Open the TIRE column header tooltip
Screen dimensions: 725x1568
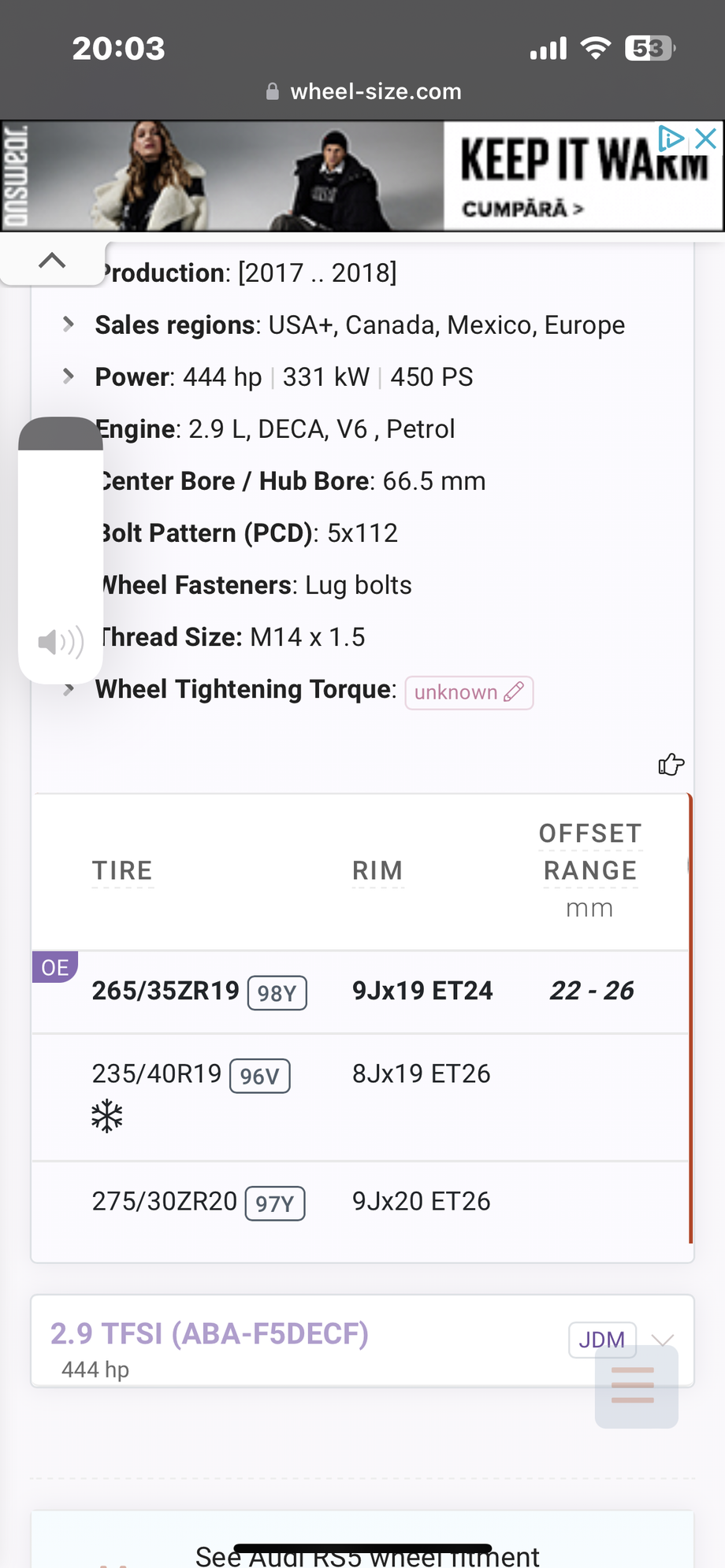pyautogui.click(x=122, y=870)
